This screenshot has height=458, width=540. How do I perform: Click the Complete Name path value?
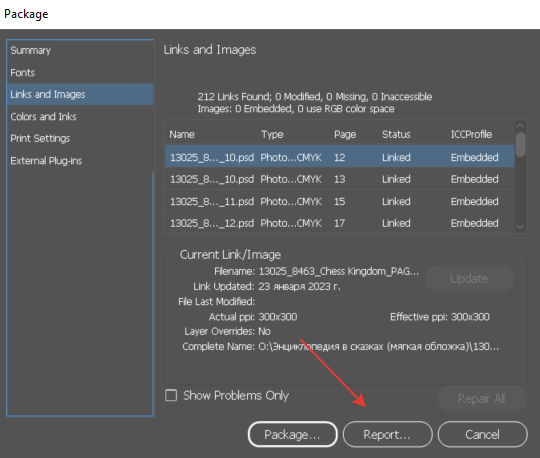tap(378, 346)
